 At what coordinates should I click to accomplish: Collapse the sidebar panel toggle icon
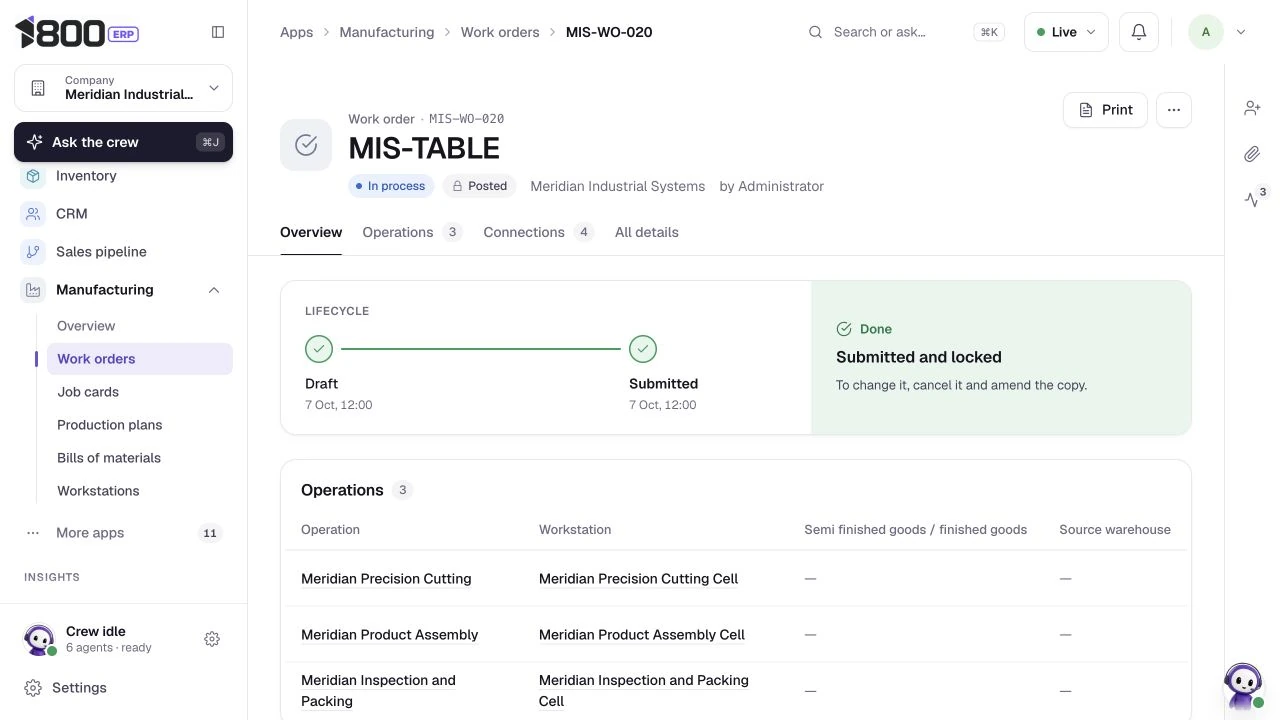coord(218,32)
